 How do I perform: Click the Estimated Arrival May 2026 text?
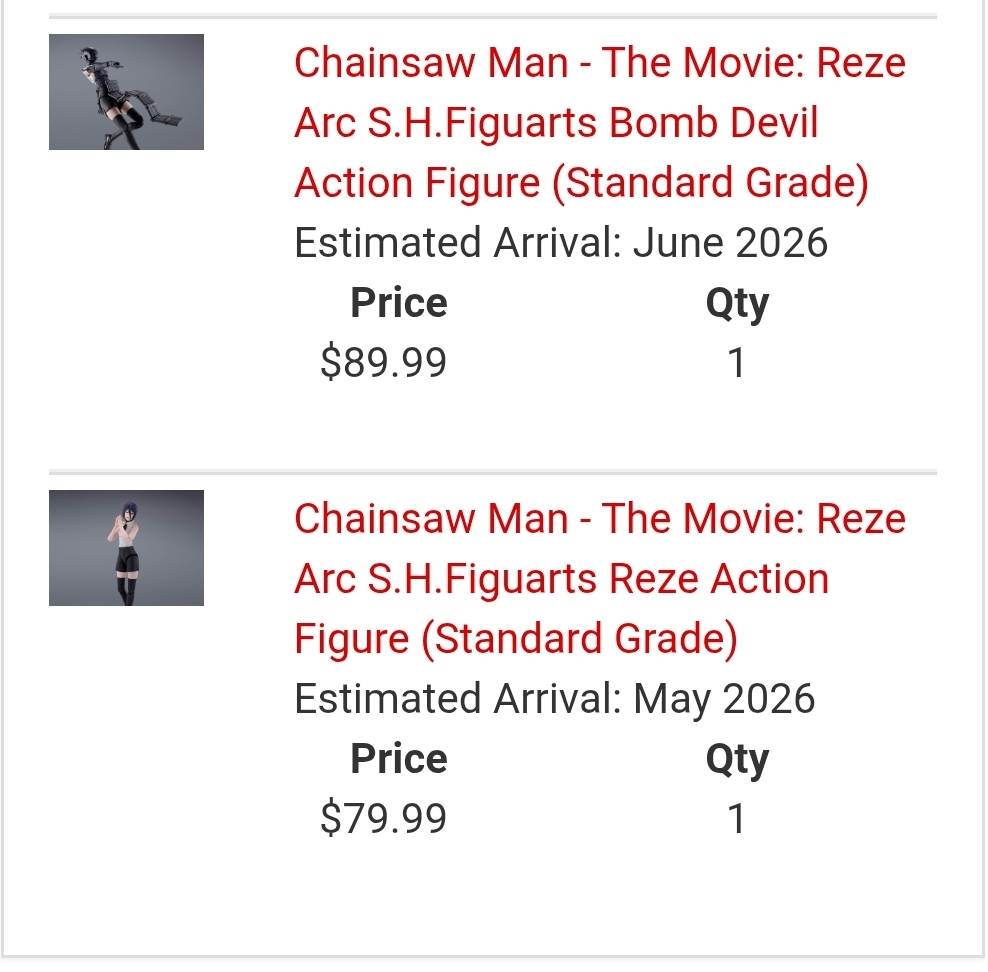(x=554, y=699)
